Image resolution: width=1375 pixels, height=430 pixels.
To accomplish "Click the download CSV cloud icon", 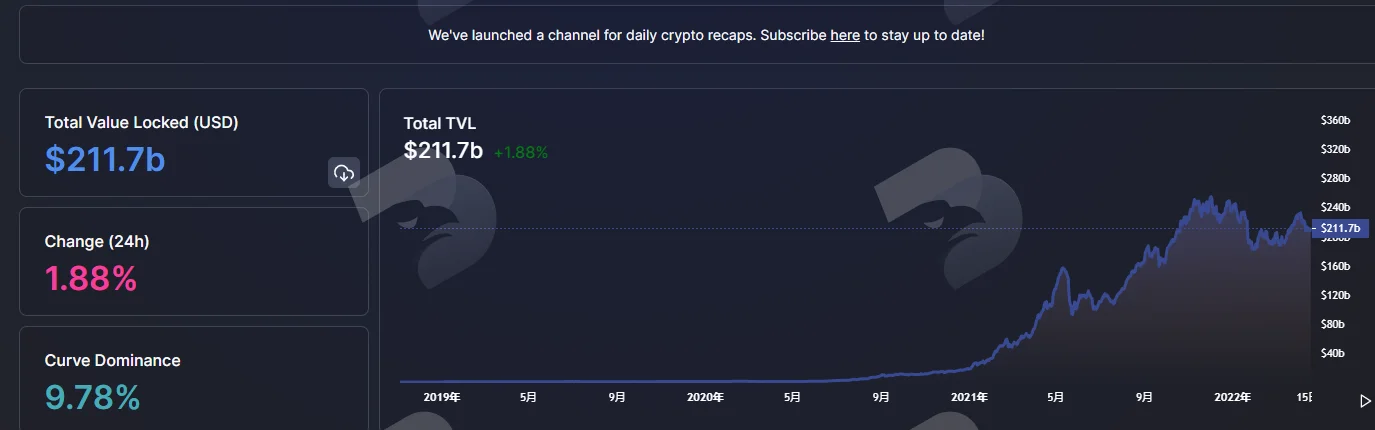I will 344,173.
